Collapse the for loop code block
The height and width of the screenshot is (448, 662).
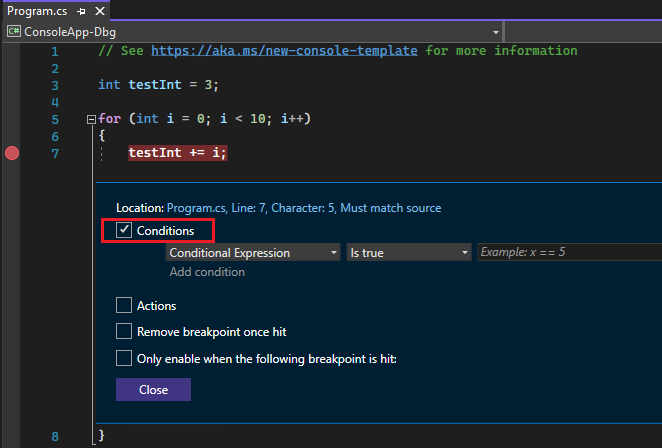(x=92, y=119)
